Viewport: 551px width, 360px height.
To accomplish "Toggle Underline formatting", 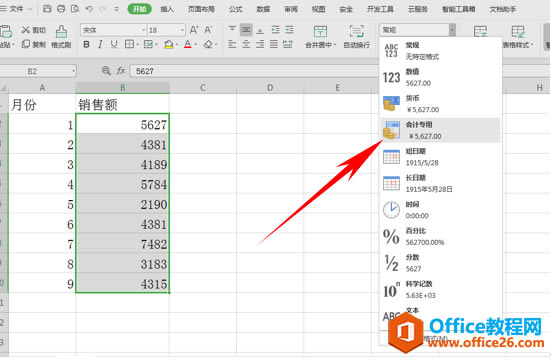I will 114,44.
